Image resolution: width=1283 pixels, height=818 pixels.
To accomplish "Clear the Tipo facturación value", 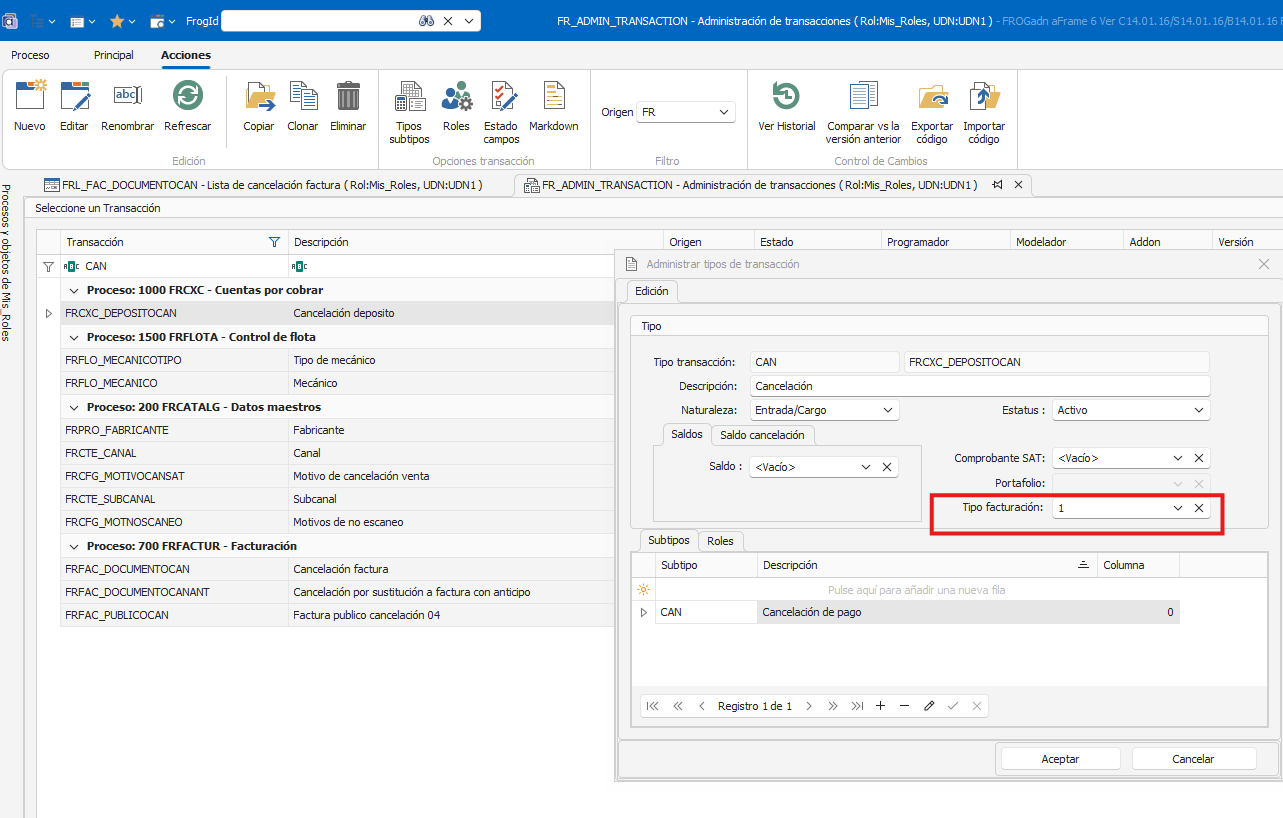I will point(1199,508).
